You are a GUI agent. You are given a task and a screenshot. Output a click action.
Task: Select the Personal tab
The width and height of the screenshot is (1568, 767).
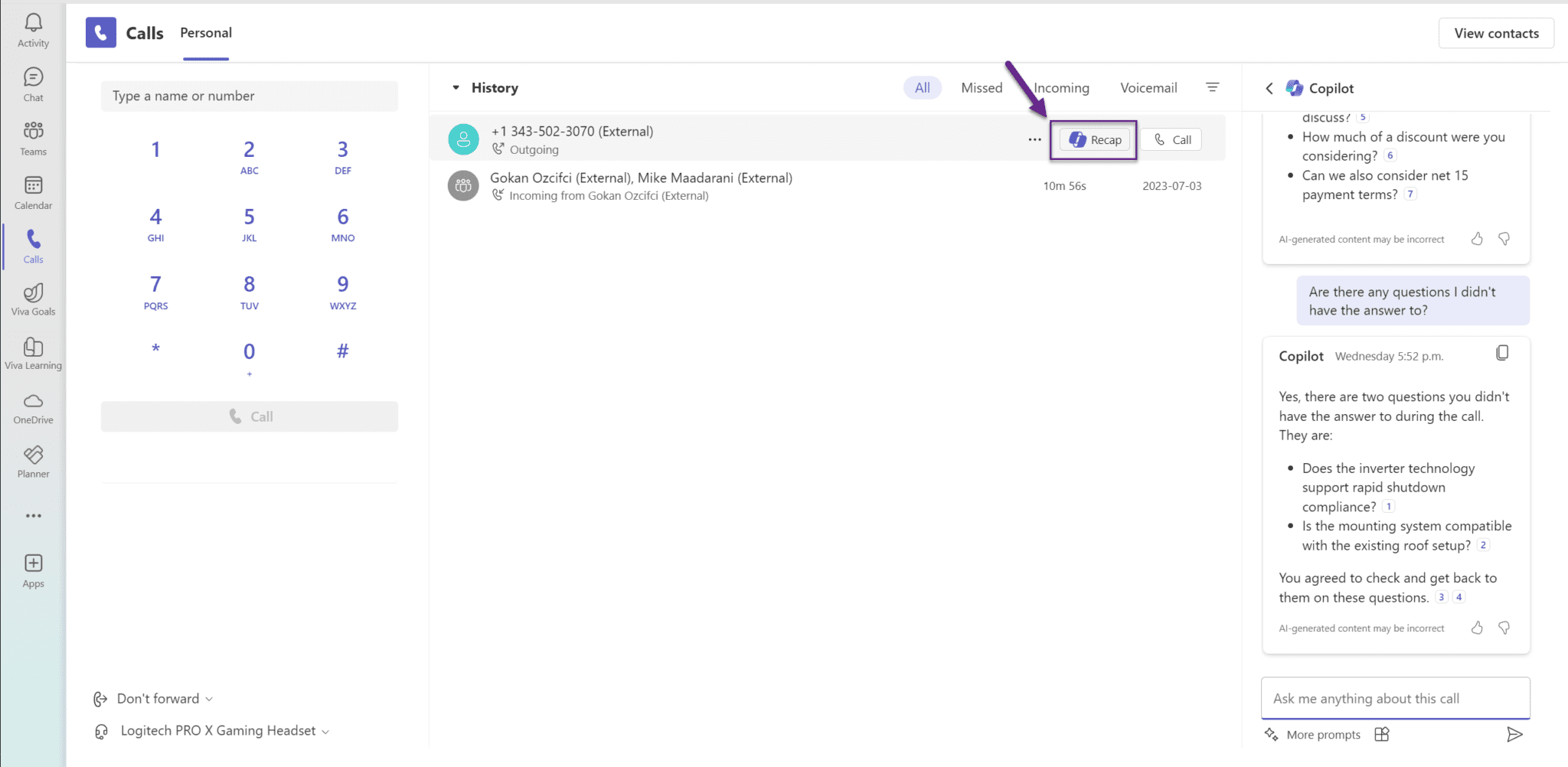[205, 33]
